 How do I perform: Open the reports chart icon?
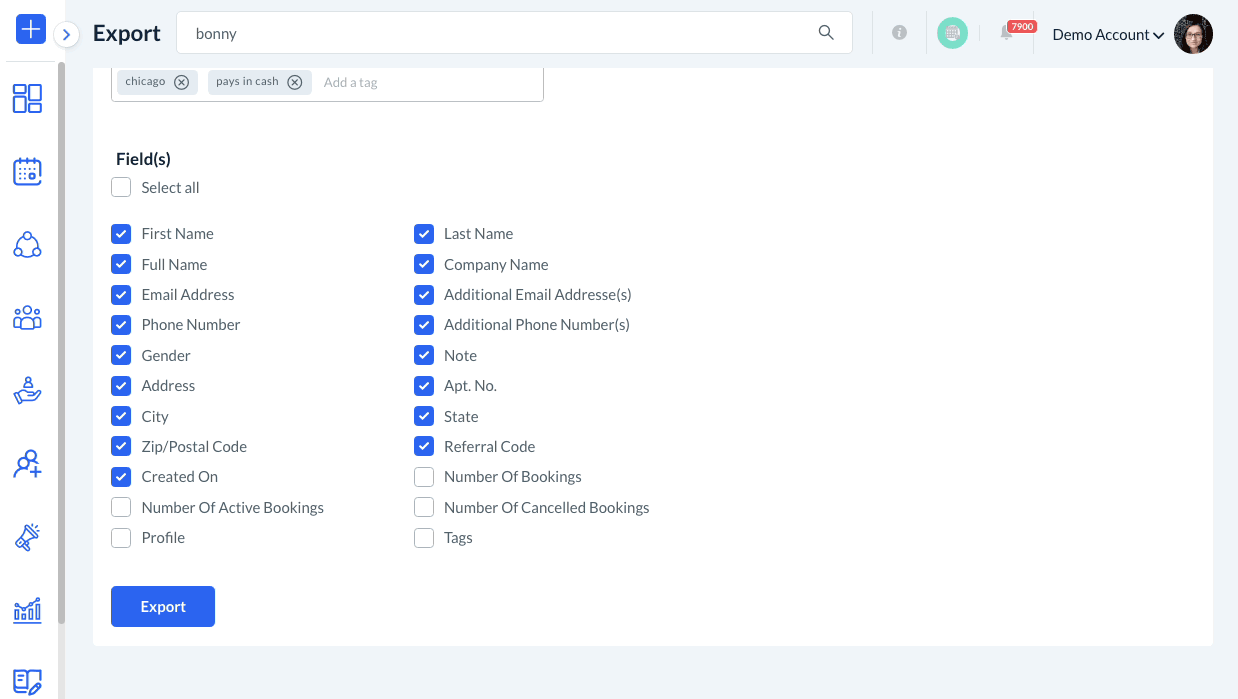27,610
